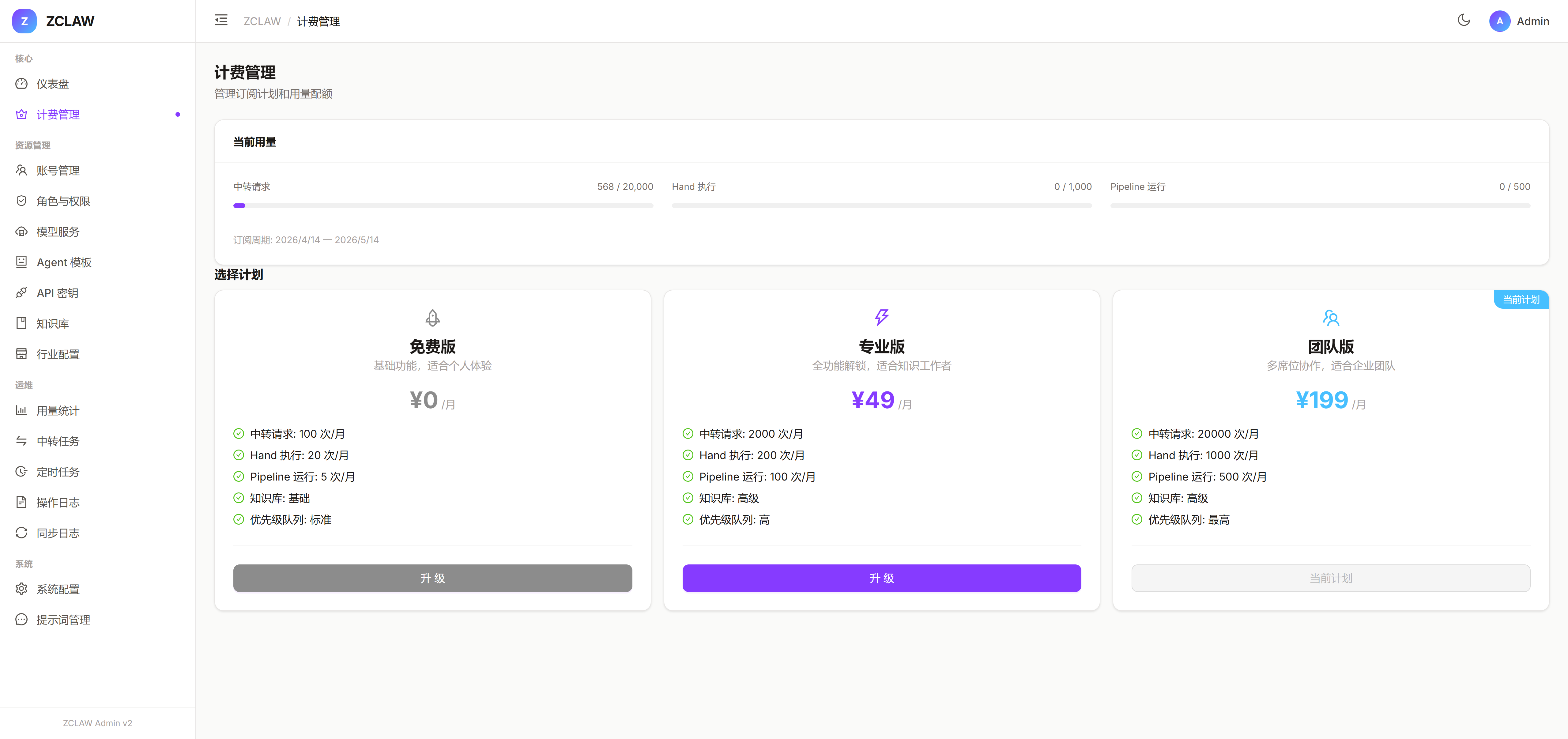Open Agent 模板 menu item

(64, 262)
